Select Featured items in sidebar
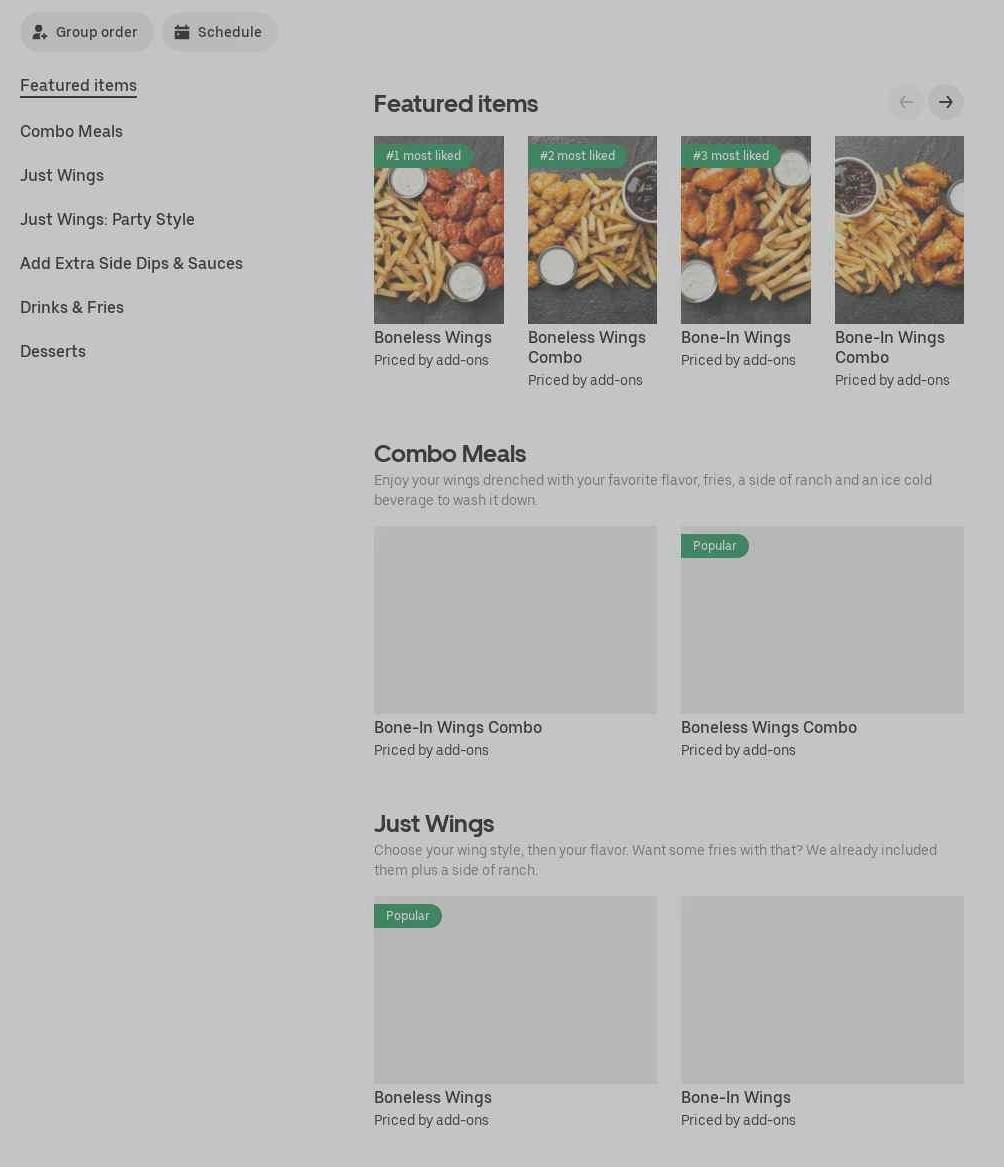 (78, 85)
